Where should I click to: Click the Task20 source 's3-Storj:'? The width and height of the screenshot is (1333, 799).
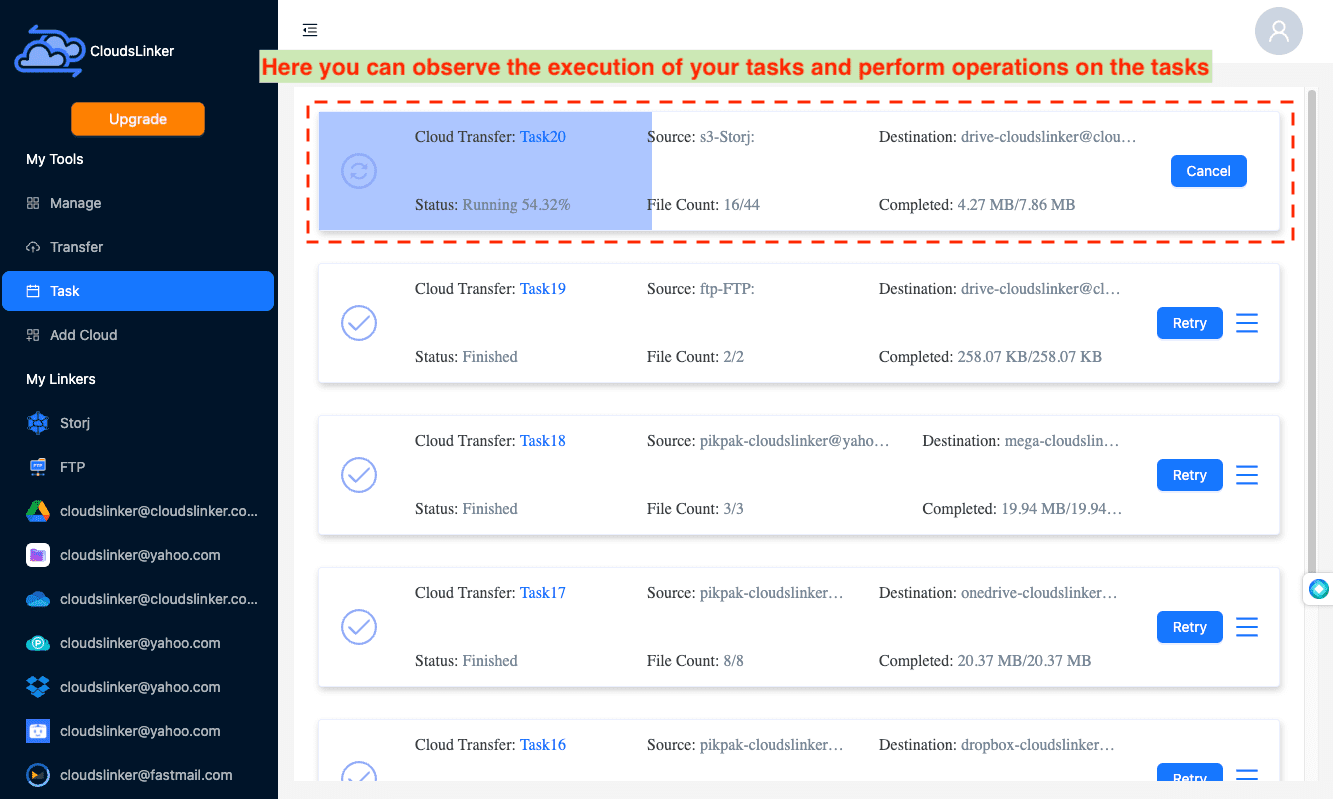point(727,136)
